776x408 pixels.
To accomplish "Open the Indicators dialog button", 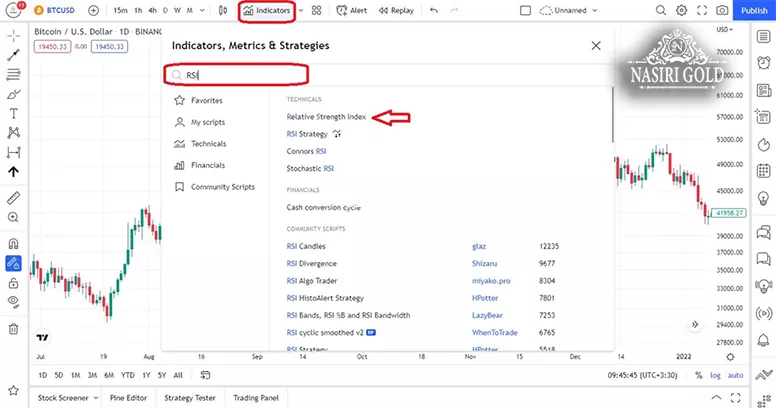I will pyautogui.click(x=267, y=10).
